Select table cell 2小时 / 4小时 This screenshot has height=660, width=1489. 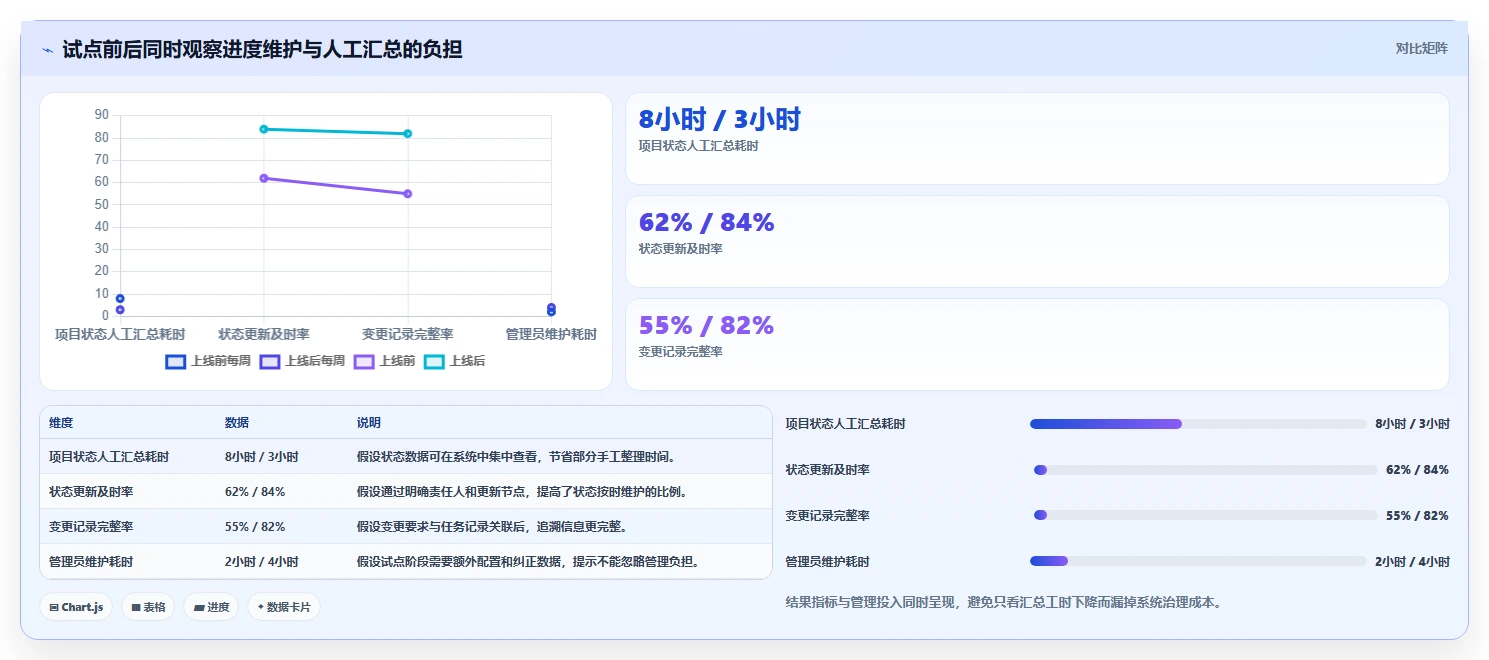tap(262, 562)
